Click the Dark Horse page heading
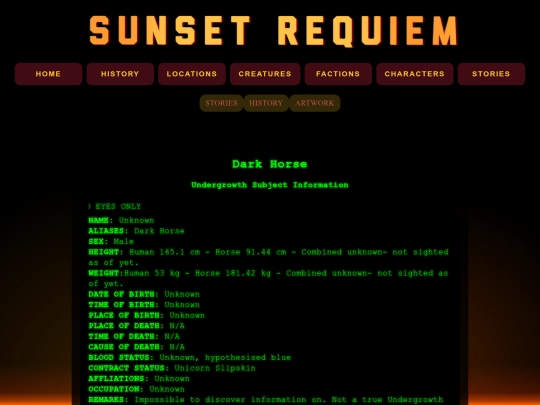 click(270, 164)
